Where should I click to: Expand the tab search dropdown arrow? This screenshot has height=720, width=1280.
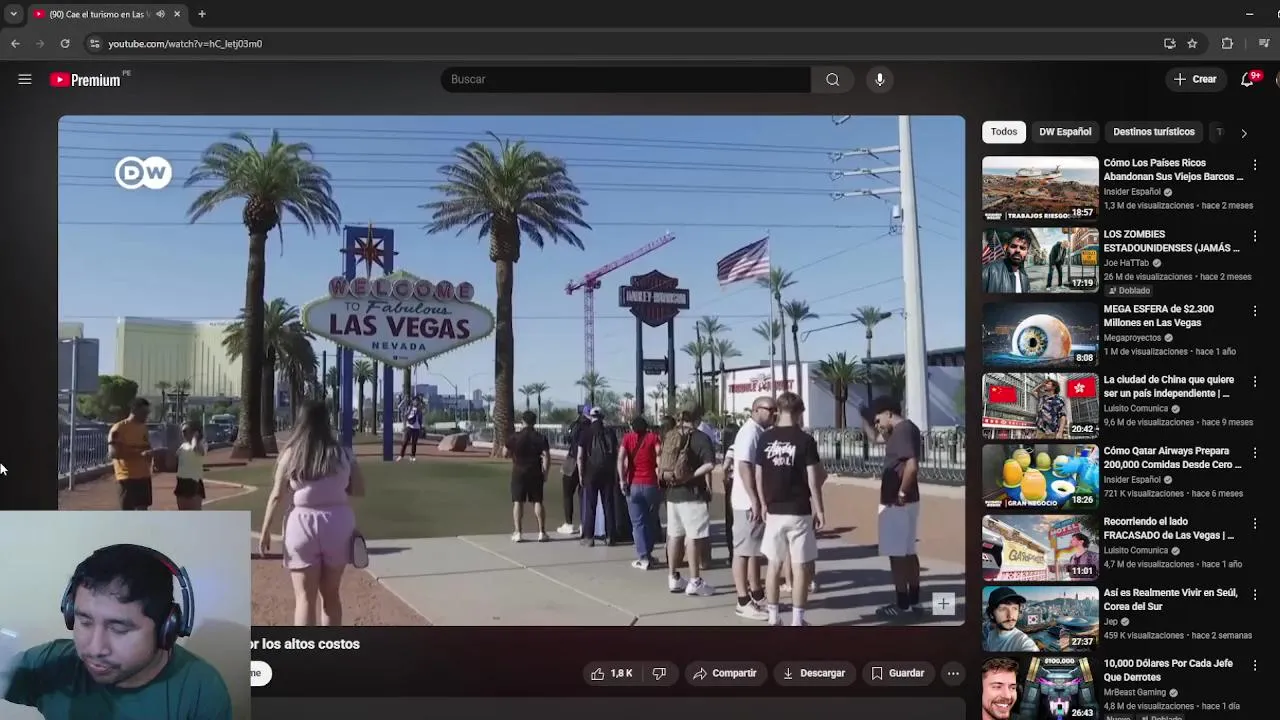coord(13,14)
